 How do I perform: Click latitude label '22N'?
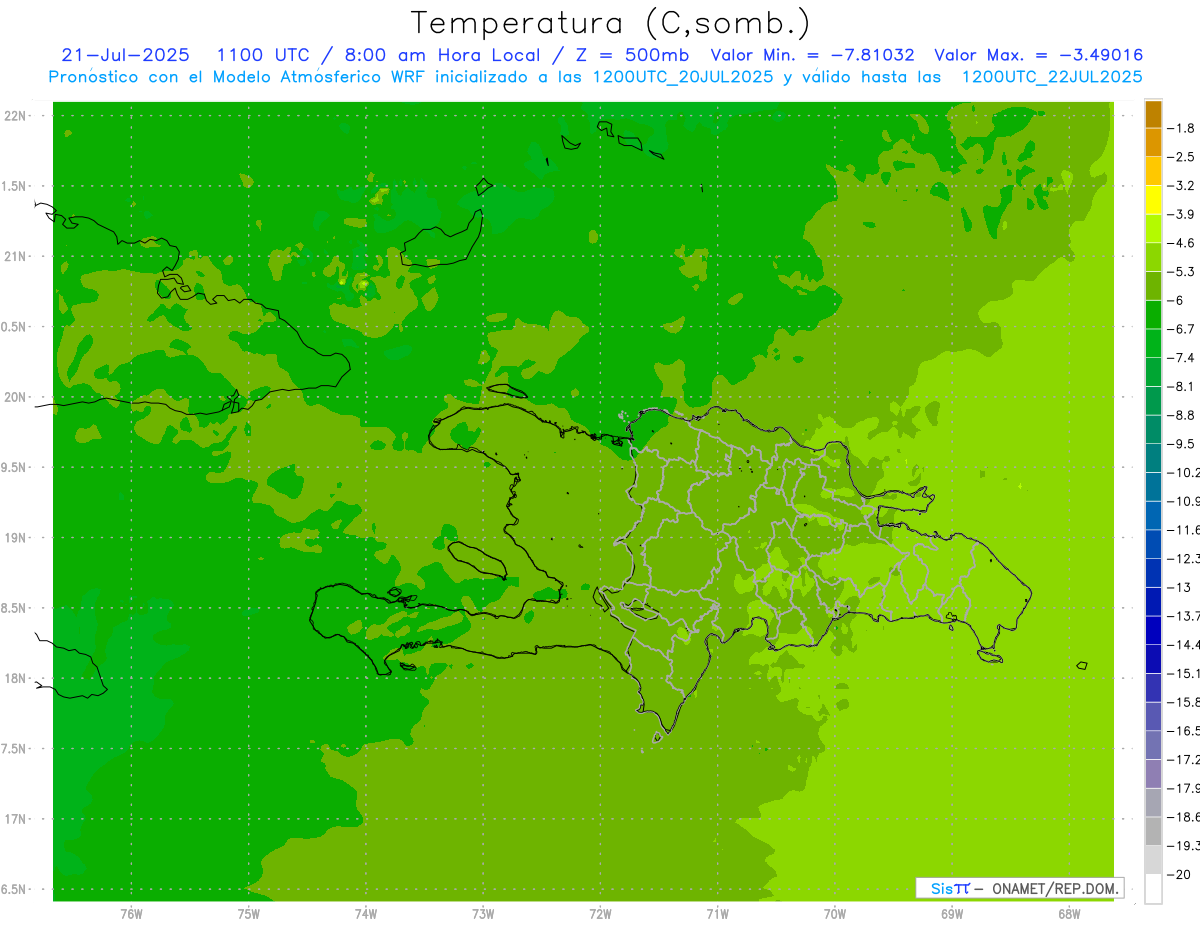(x=16, y=115)
